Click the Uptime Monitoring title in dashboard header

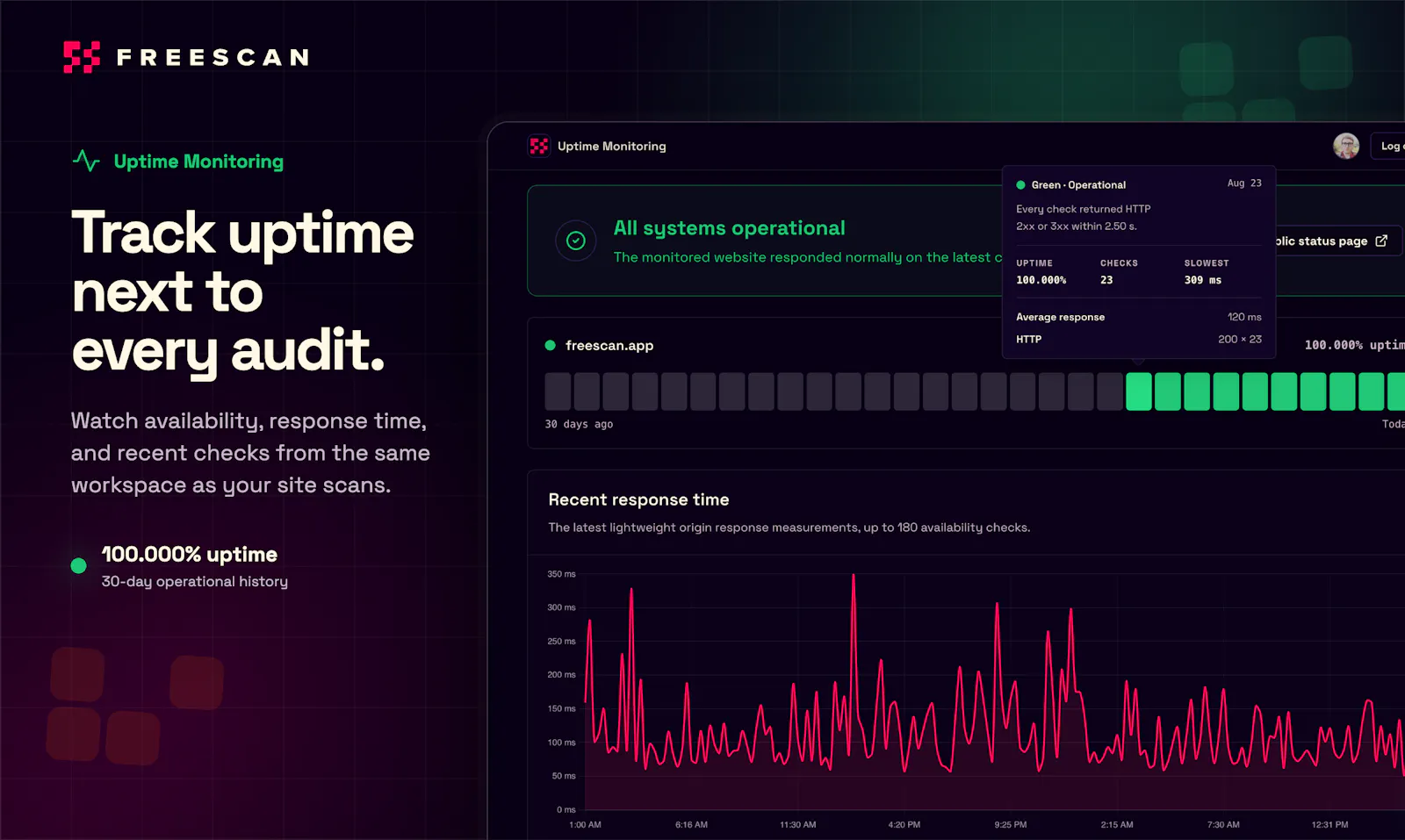coord(612,147)
